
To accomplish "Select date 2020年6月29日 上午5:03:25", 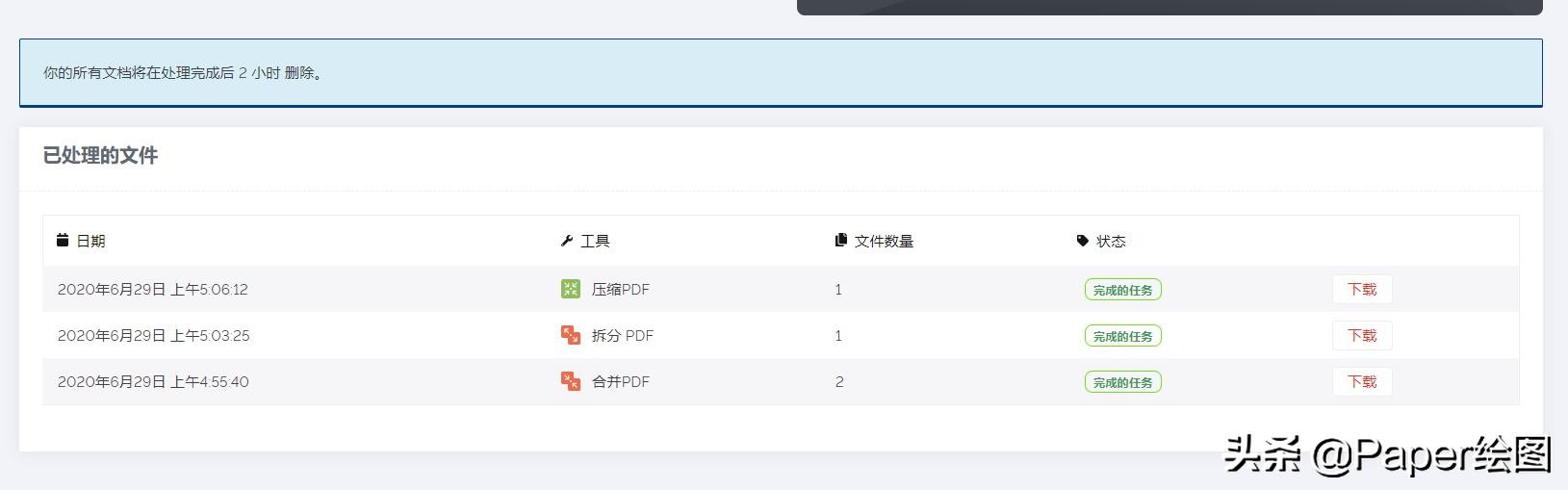I will tap(154, 335).
